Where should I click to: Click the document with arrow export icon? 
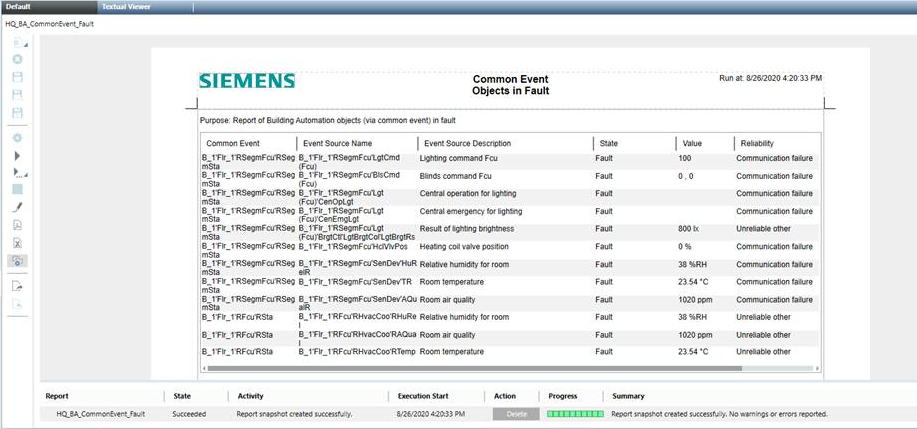coord(17,286)
